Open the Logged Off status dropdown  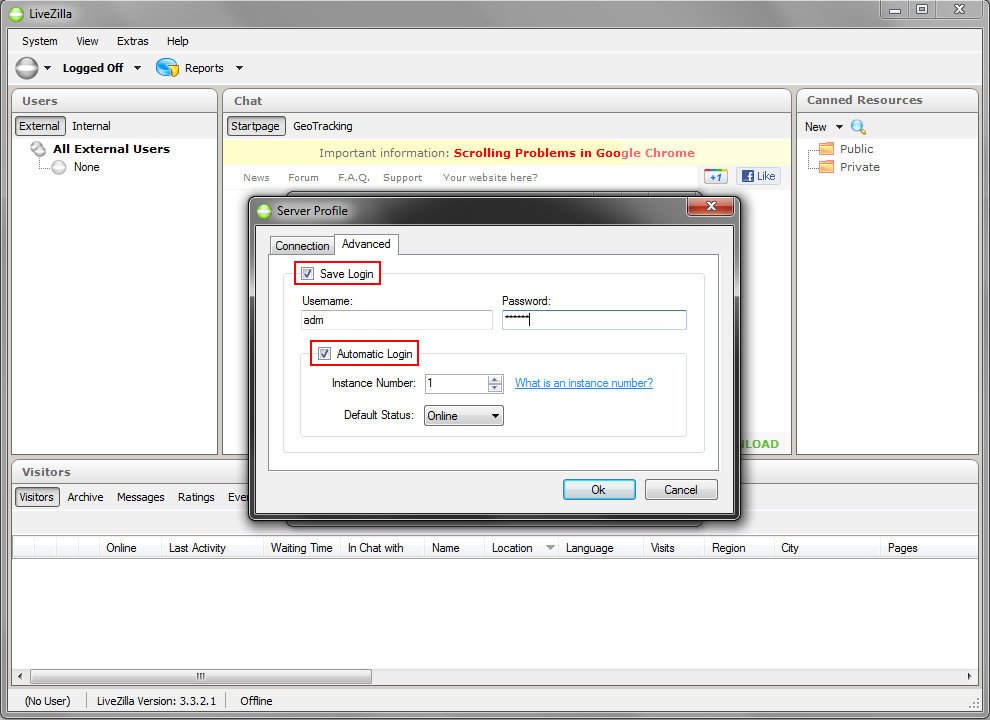(x=137, y=67)
